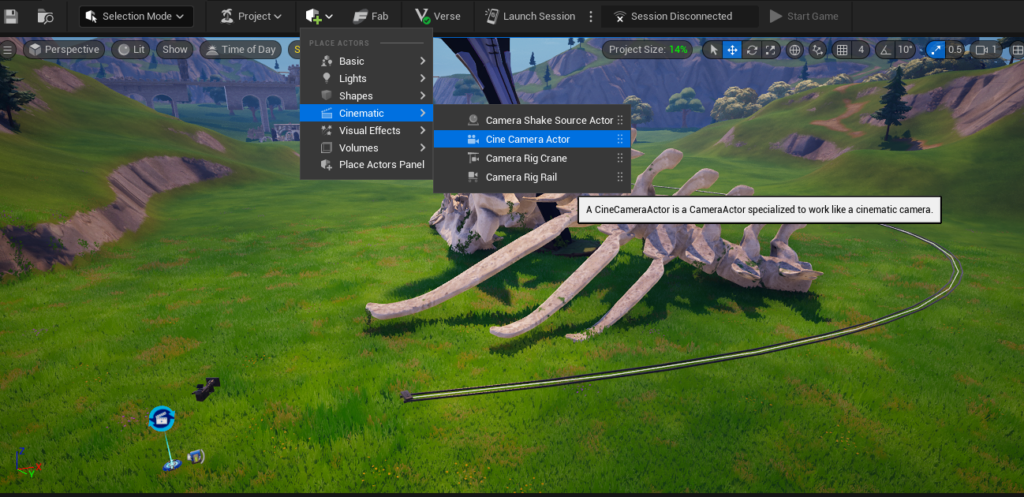This screenshot has height=497, width=1024.
Task: Select the blue circular device icon in viewport
Action: [161, 419]
